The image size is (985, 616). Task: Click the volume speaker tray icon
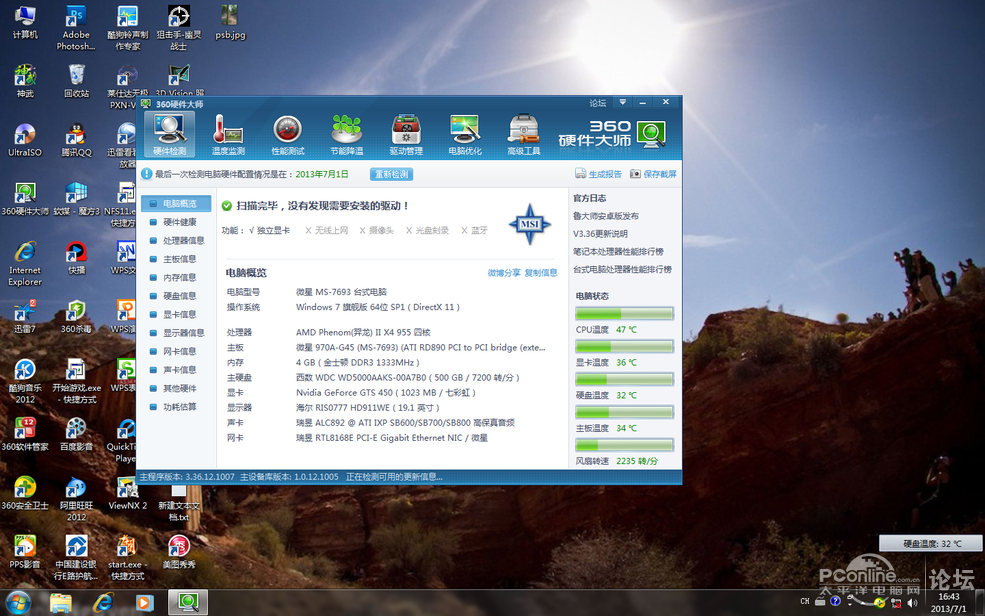click(912, 602)
